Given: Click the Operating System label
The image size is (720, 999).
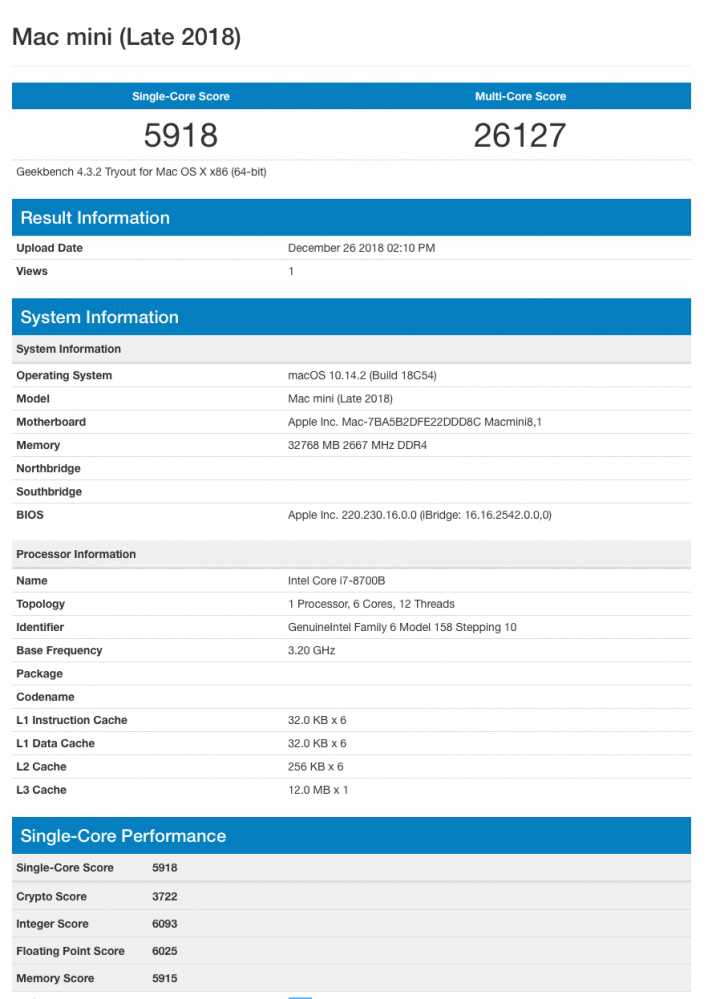Looking at the screenshot, I should (x=64, y=375).
